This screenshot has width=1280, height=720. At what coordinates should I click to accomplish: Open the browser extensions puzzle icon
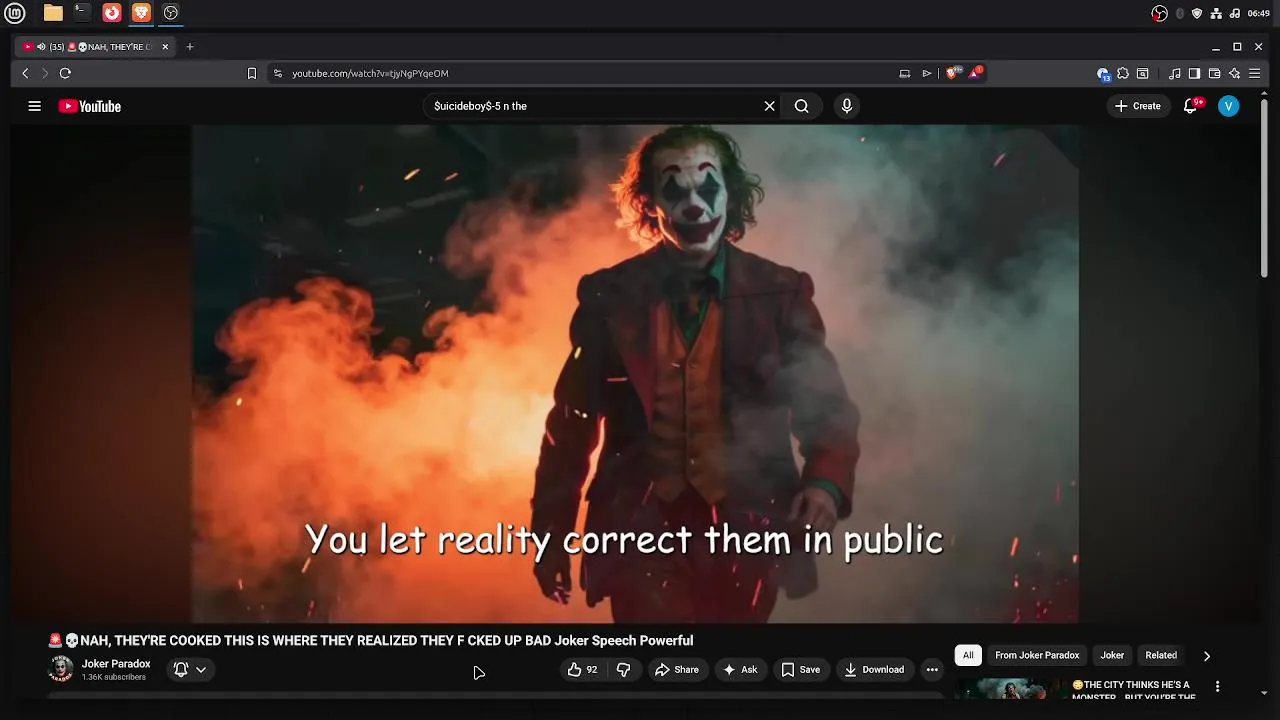pos(1123,73)
